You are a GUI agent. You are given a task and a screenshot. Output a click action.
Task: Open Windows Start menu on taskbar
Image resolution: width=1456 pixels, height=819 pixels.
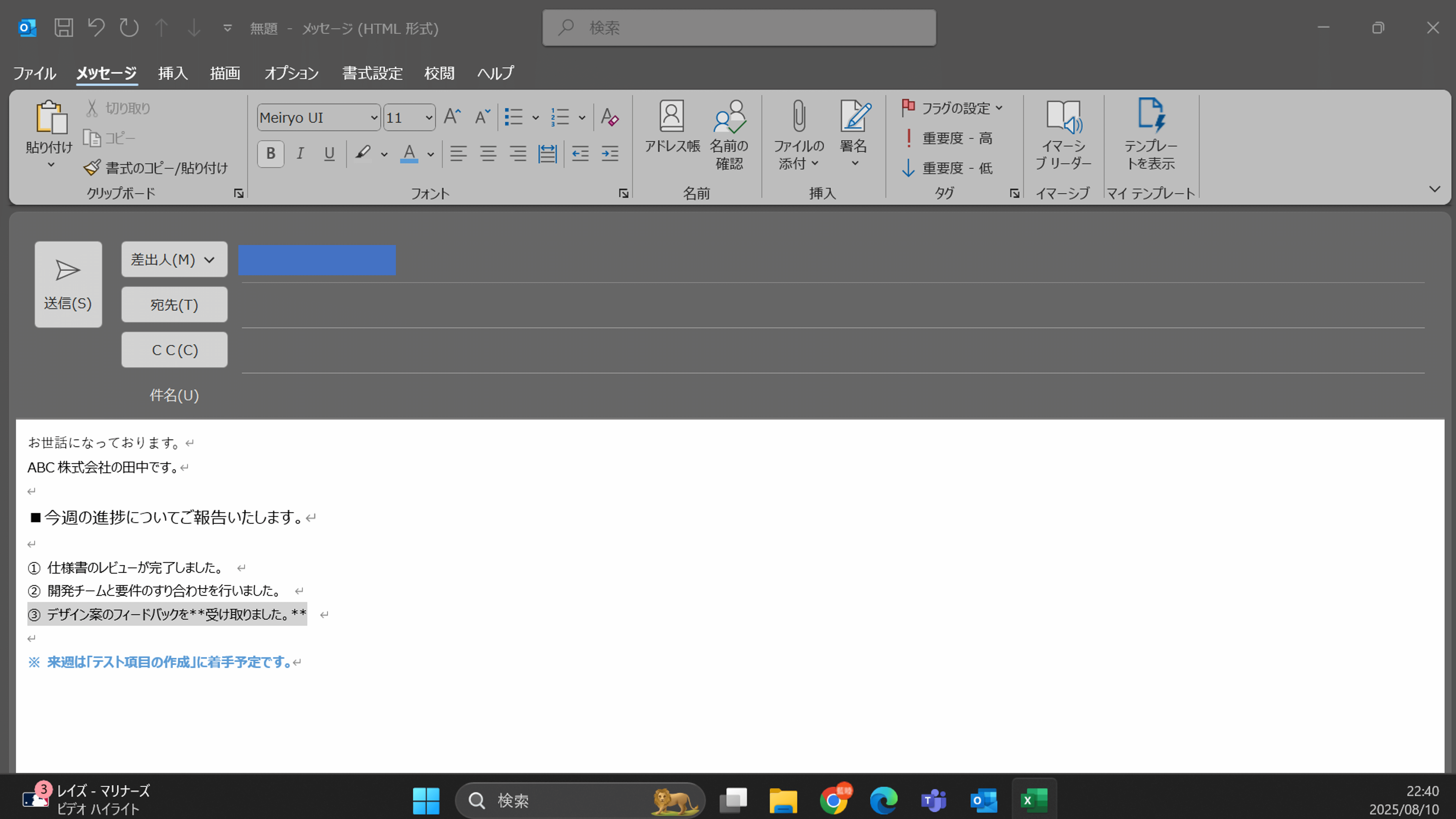(x=426, y=800)
